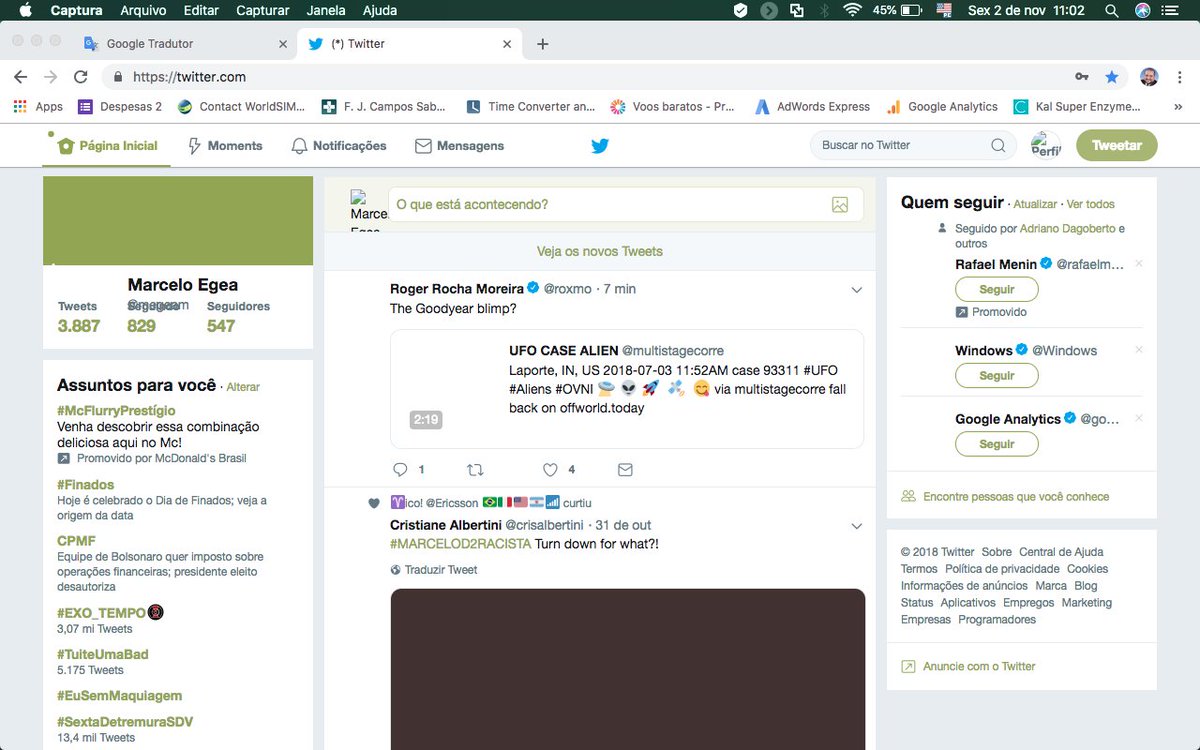Open the Apps bookmarks shortcut
Screen dimensions: 1200x750
38,107
